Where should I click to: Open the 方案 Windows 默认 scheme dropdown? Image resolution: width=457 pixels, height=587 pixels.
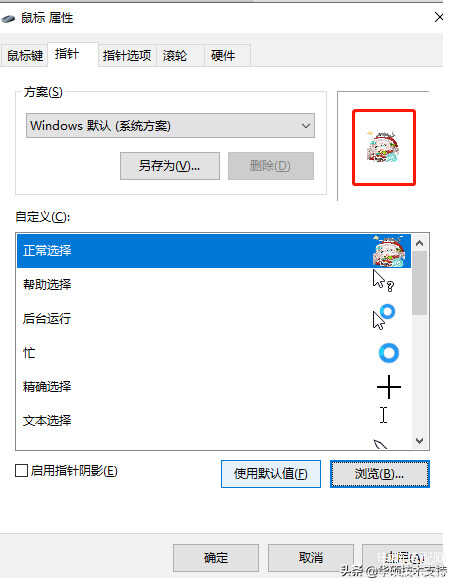click(170, 126)
